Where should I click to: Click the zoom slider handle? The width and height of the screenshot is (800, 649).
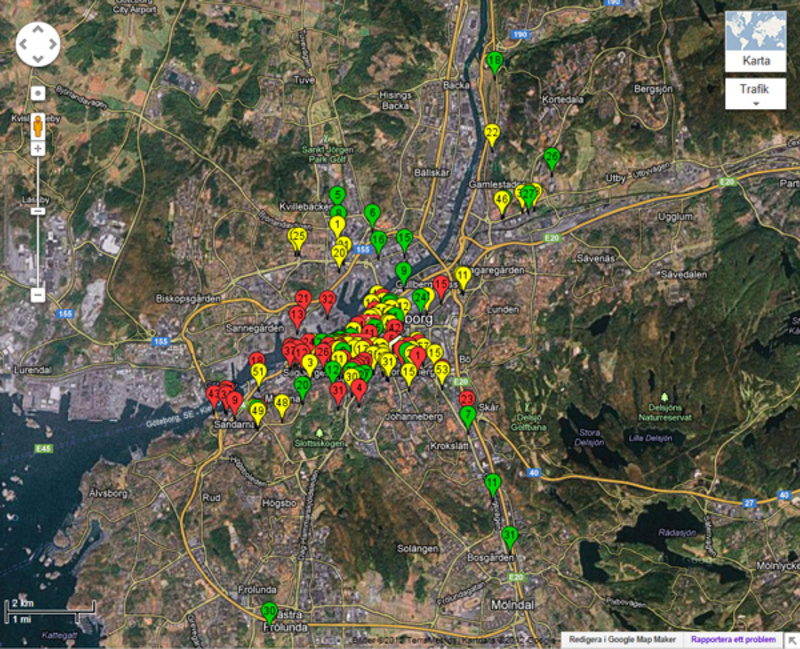[x=38, y=211]
